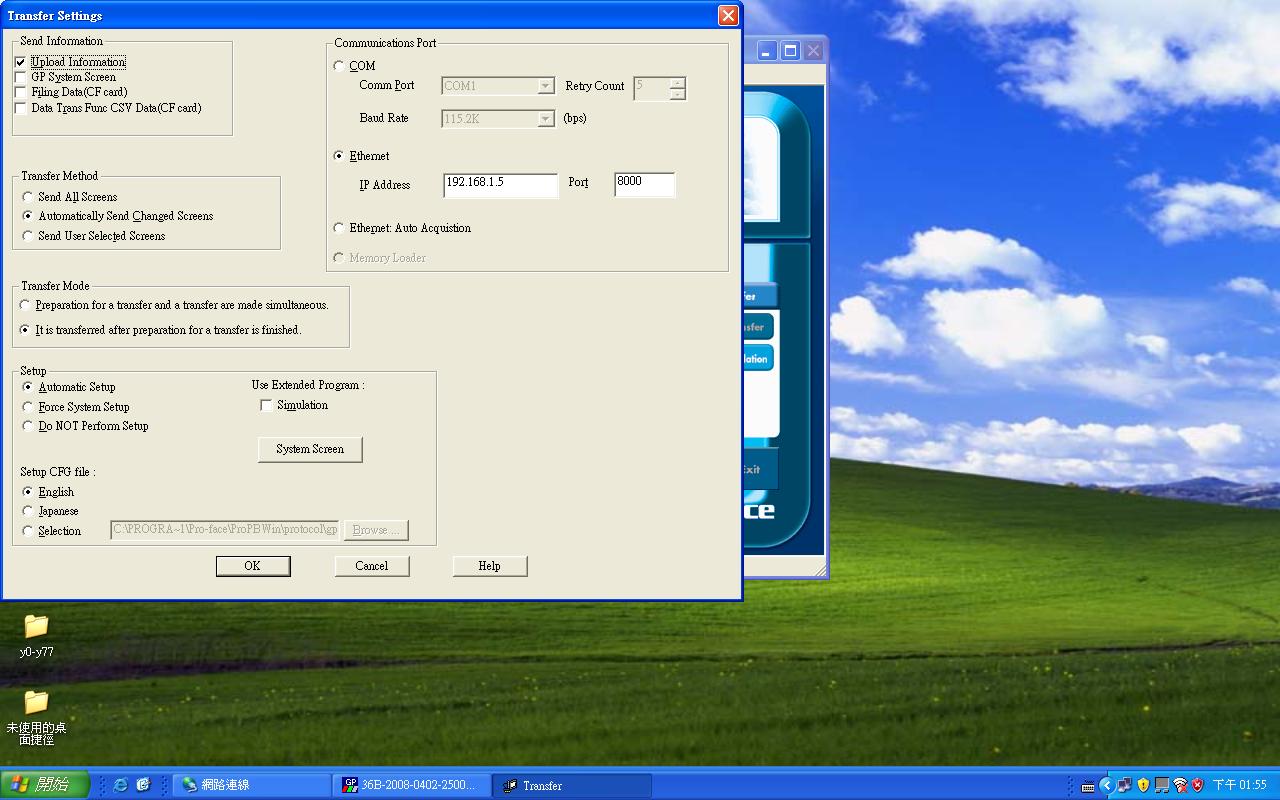1280x800 pixels.
Task: Click the yellow security shield tray icon
Action: point(1143,785)
